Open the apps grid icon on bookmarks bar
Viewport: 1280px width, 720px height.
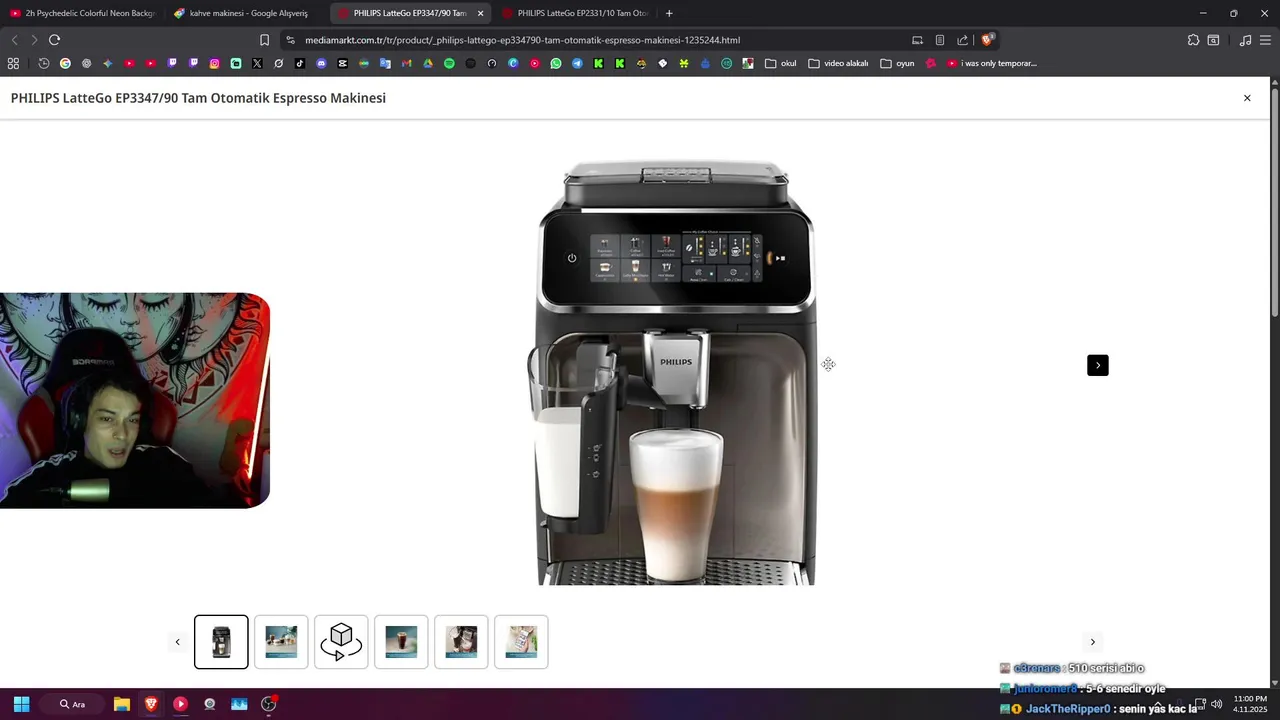(13, 63)
